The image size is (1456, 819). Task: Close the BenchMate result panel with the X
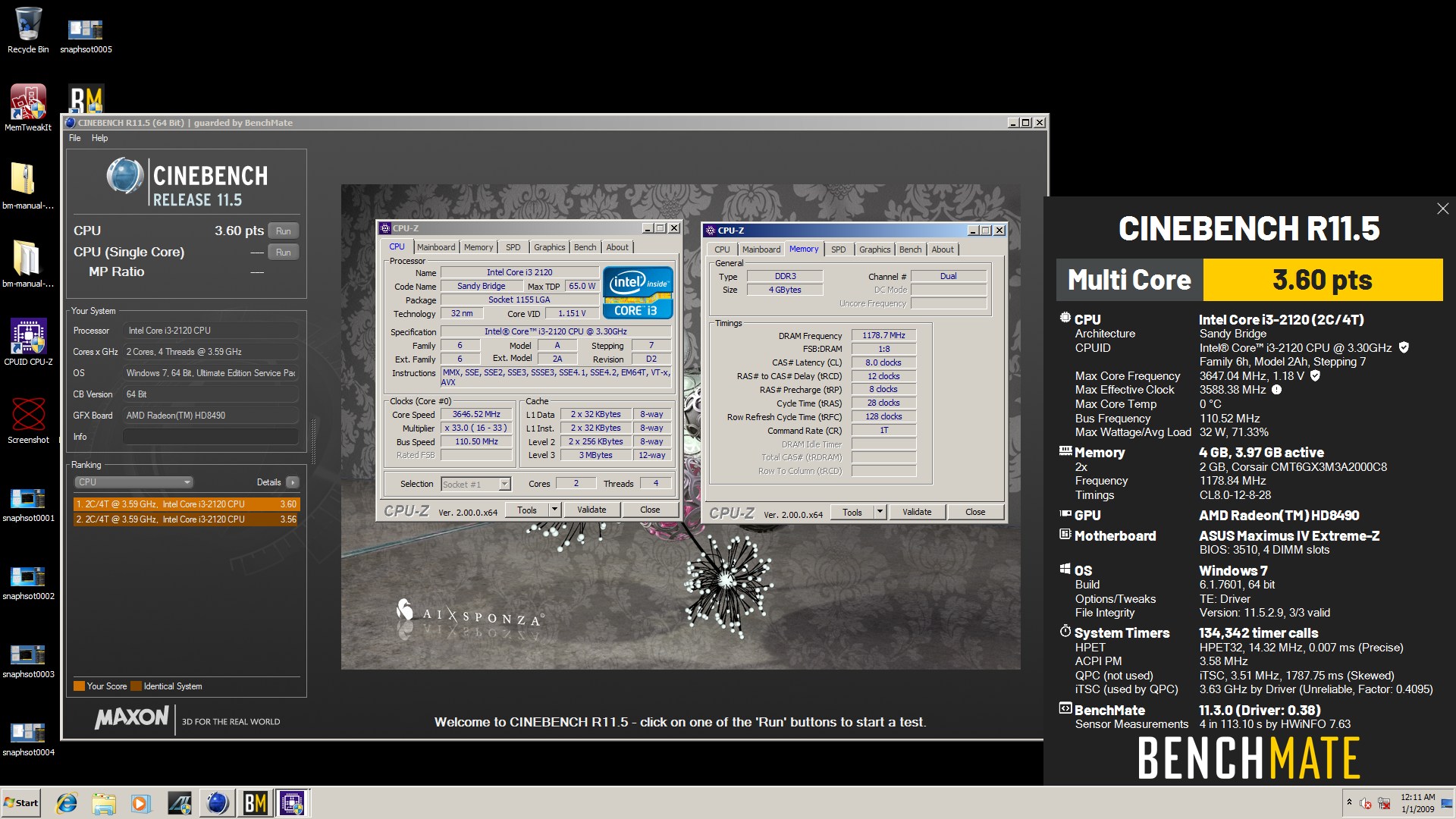tap(1442, 209)
